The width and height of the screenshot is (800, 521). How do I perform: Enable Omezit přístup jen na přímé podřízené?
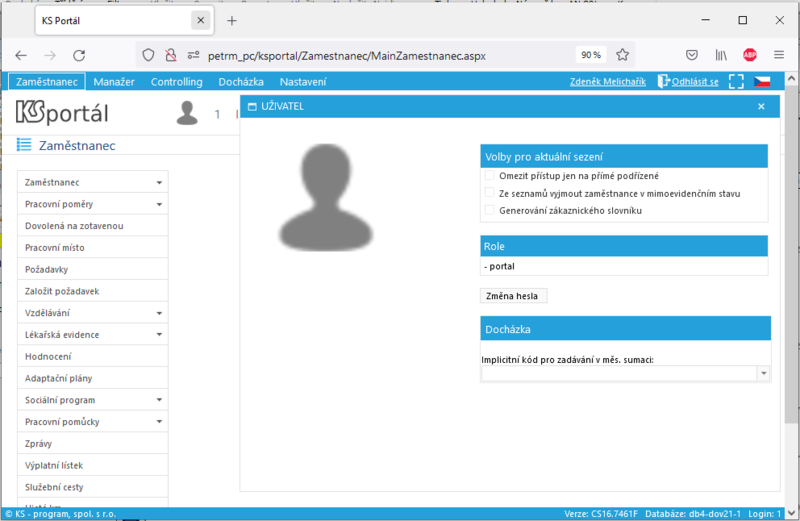point(489,176)
